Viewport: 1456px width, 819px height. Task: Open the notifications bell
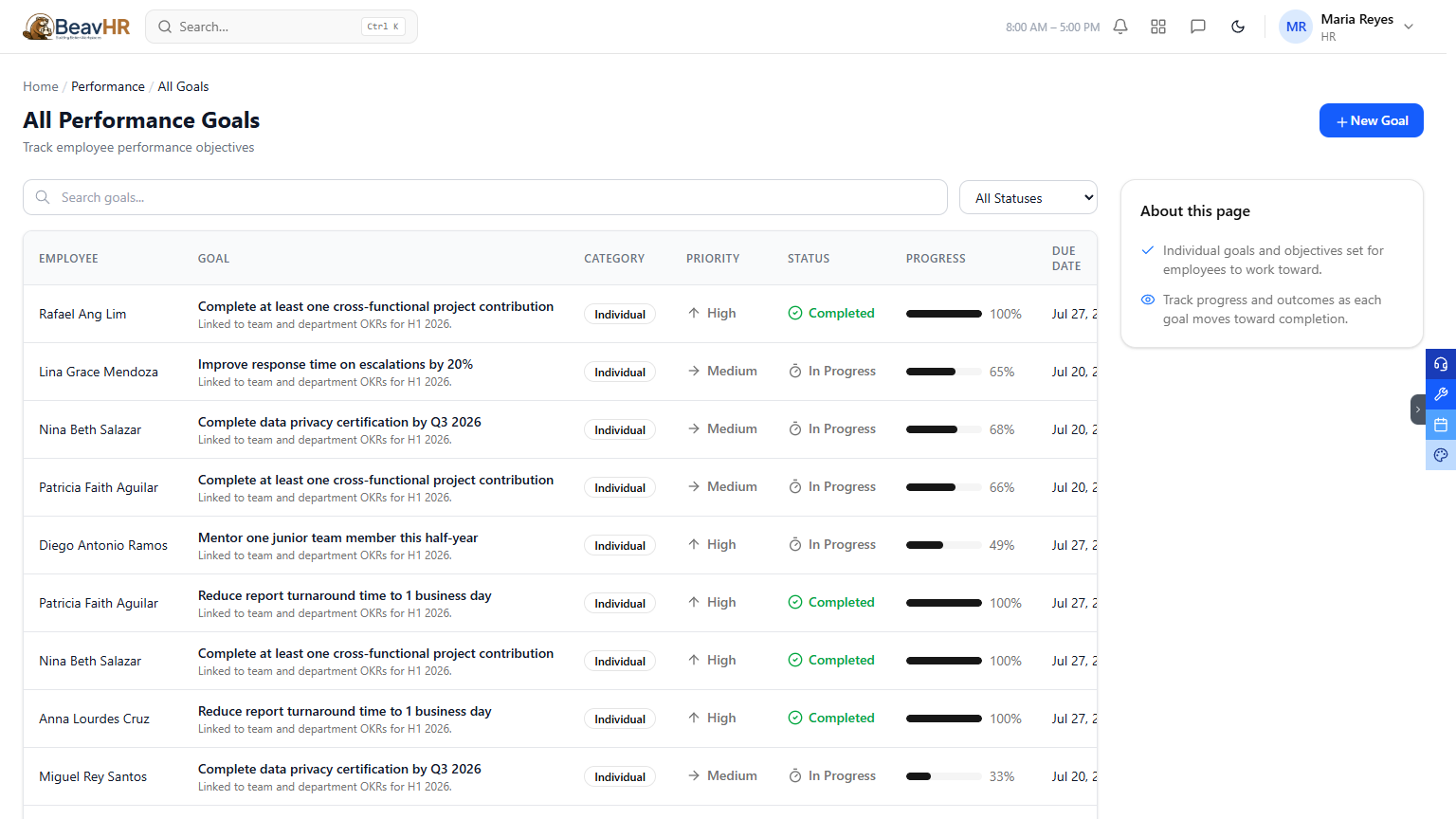(x=1120, y=27)
